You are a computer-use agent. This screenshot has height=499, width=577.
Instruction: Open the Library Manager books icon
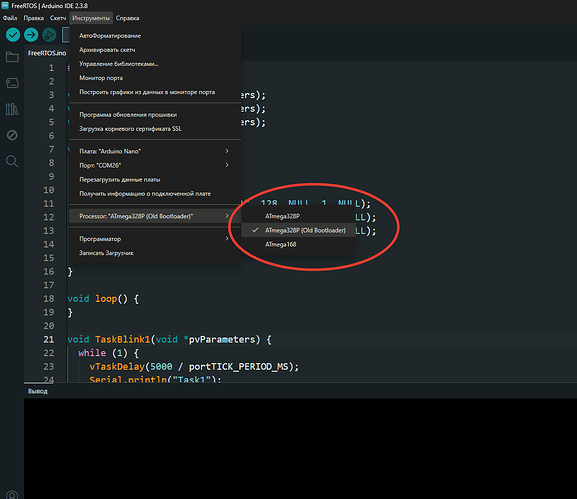12,109
